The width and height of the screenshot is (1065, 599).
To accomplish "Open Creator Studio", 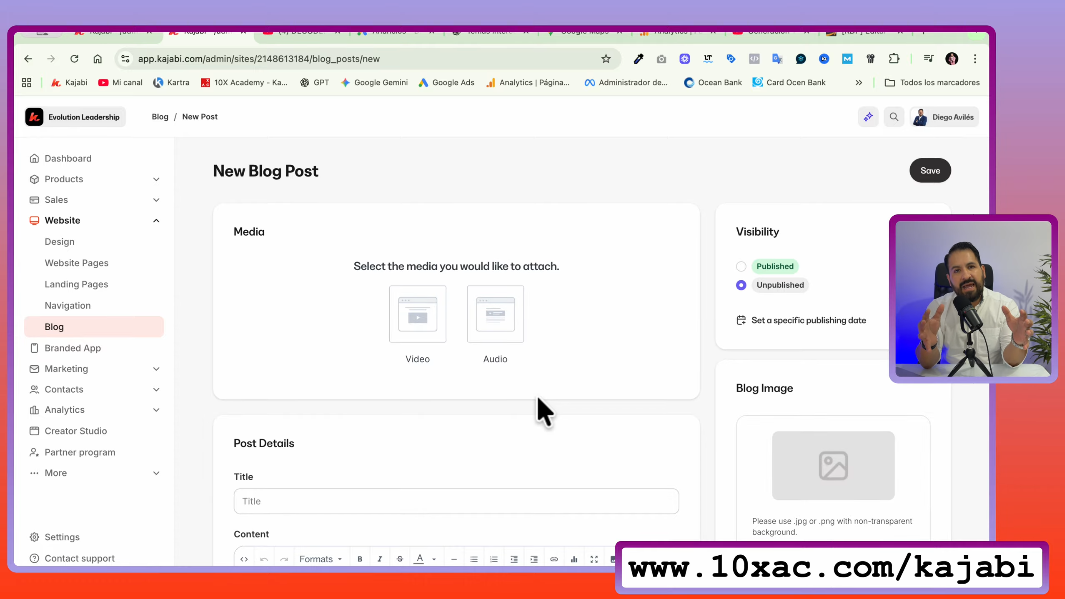I will [x=75, y=431].
